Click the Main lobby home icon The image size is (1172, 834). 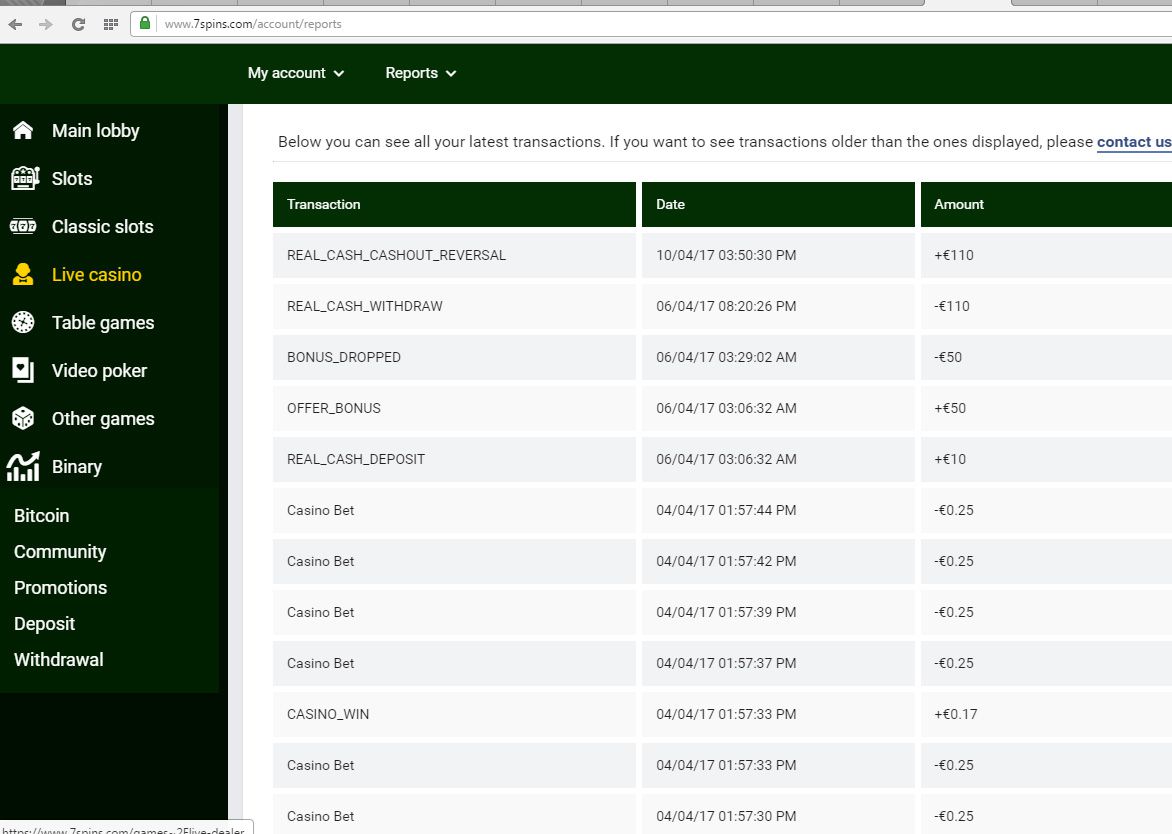pyautogui.click(x=23, y=131)
